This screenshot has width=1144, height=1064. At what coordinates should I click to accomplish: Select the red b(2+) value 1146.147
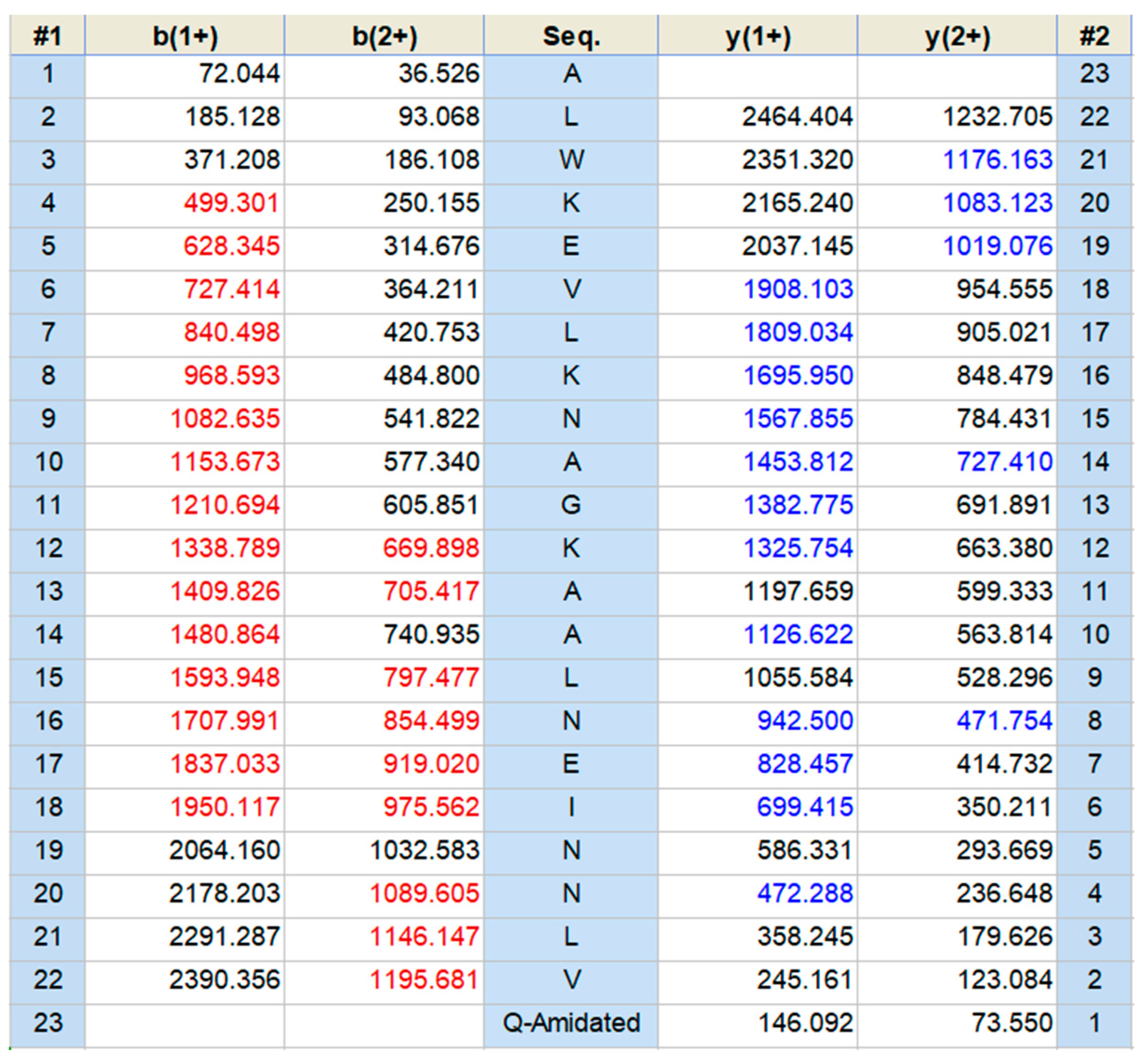point(425,937)
